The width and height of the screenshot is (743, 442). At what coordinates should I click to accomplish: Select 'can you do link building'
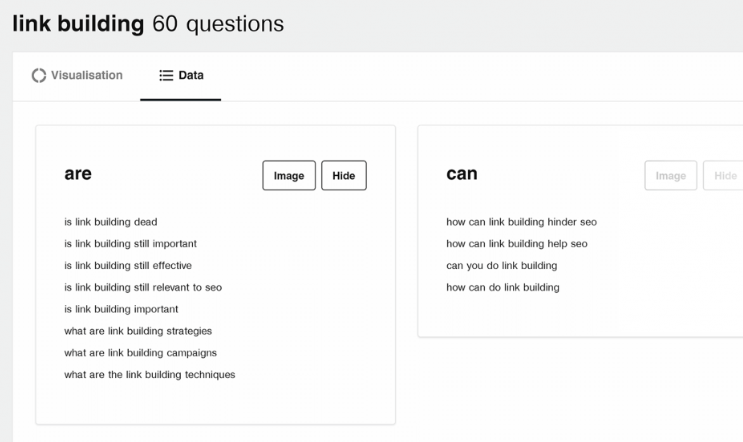pos(501,265)
